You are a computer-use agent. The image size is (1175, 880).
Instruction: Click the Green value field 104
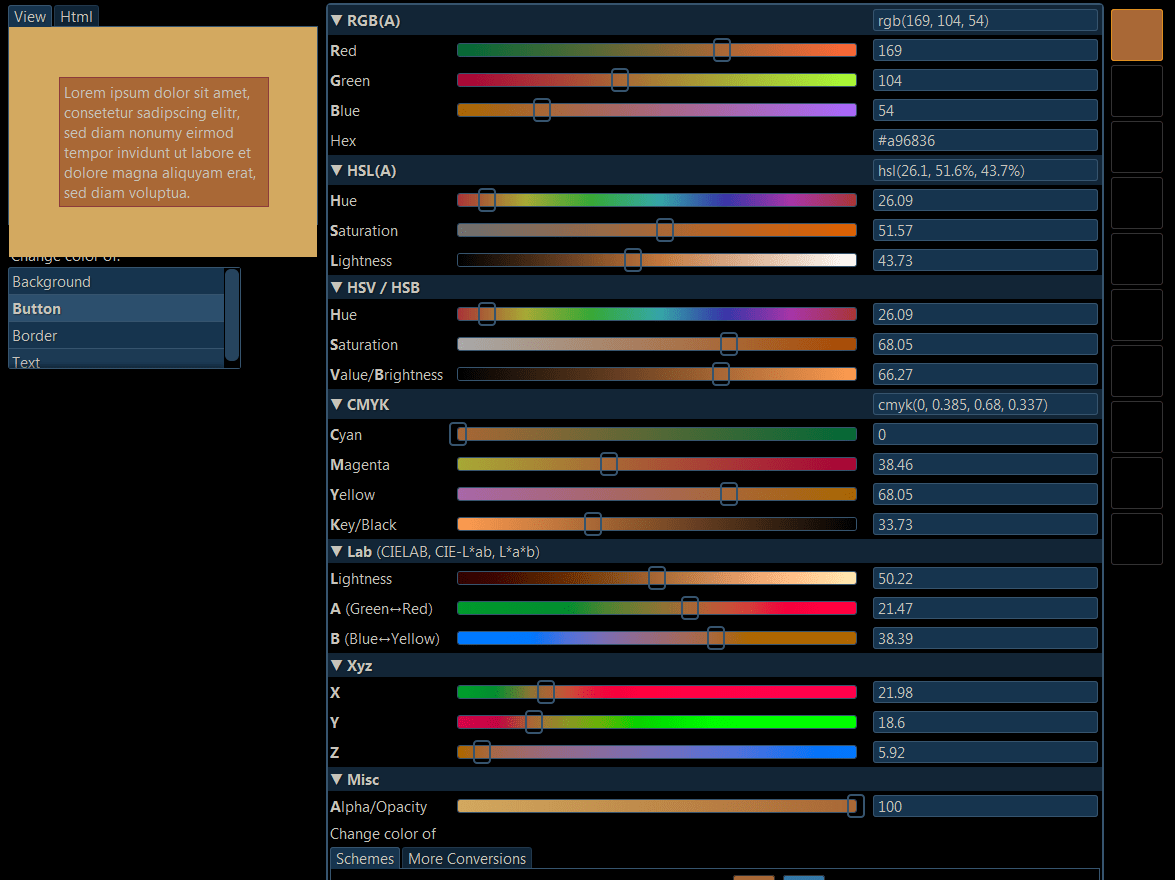coord(985,81)
